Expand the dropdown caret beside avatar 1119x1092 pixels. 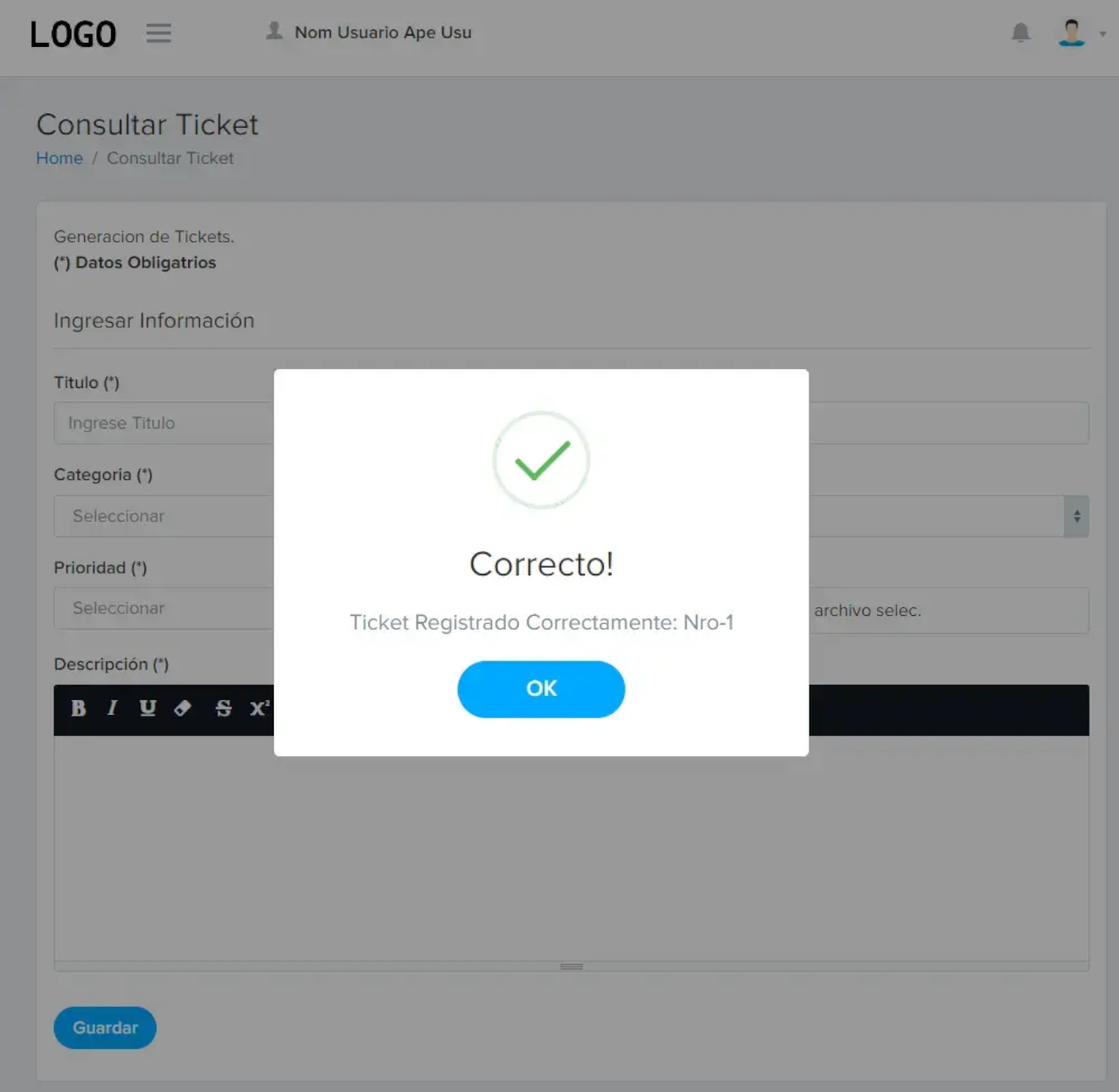pyautogui.click(x=1102, y=34)
